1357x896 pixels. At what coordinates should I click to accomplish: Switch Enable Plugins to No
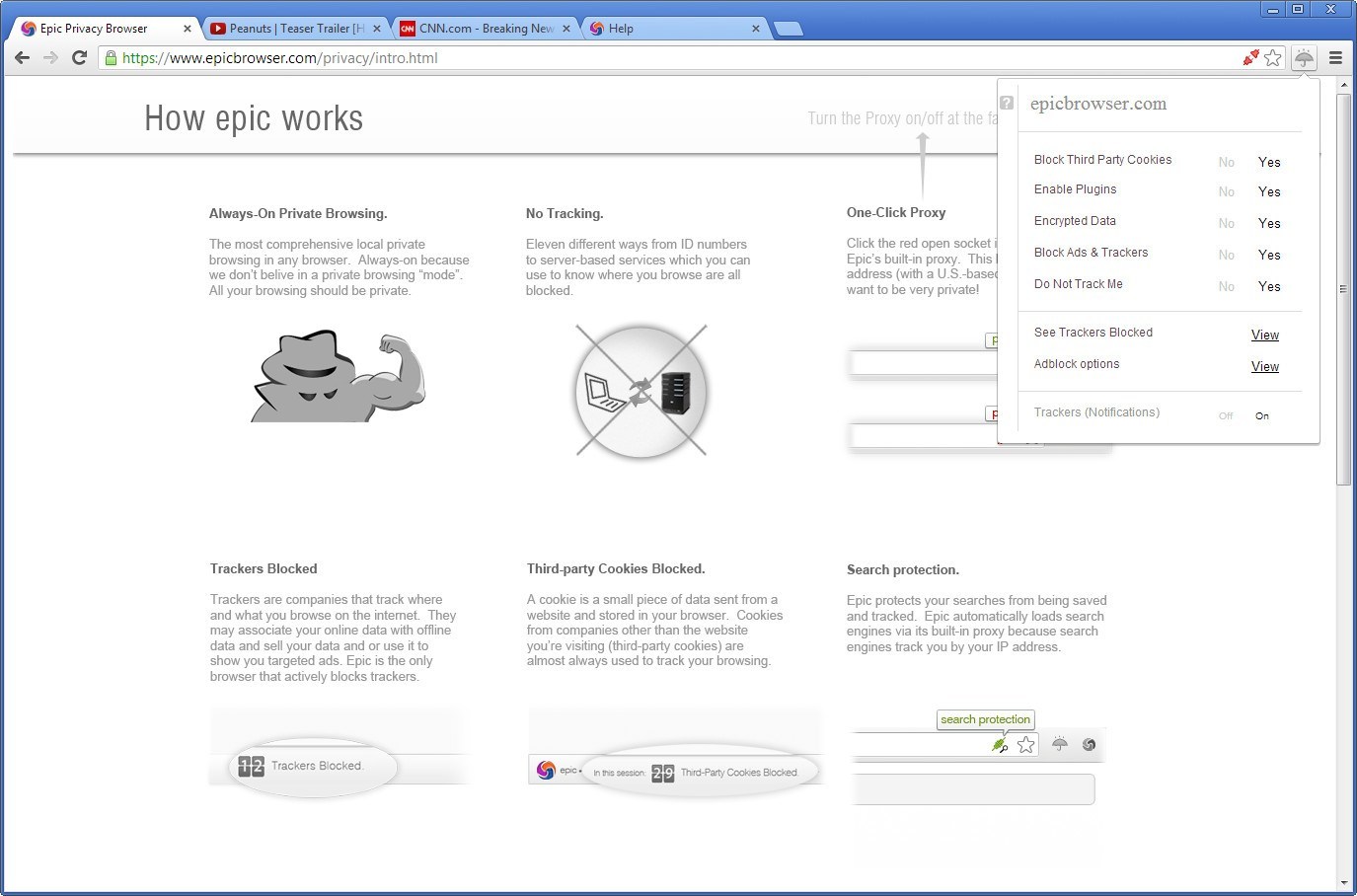(1226, 191)
